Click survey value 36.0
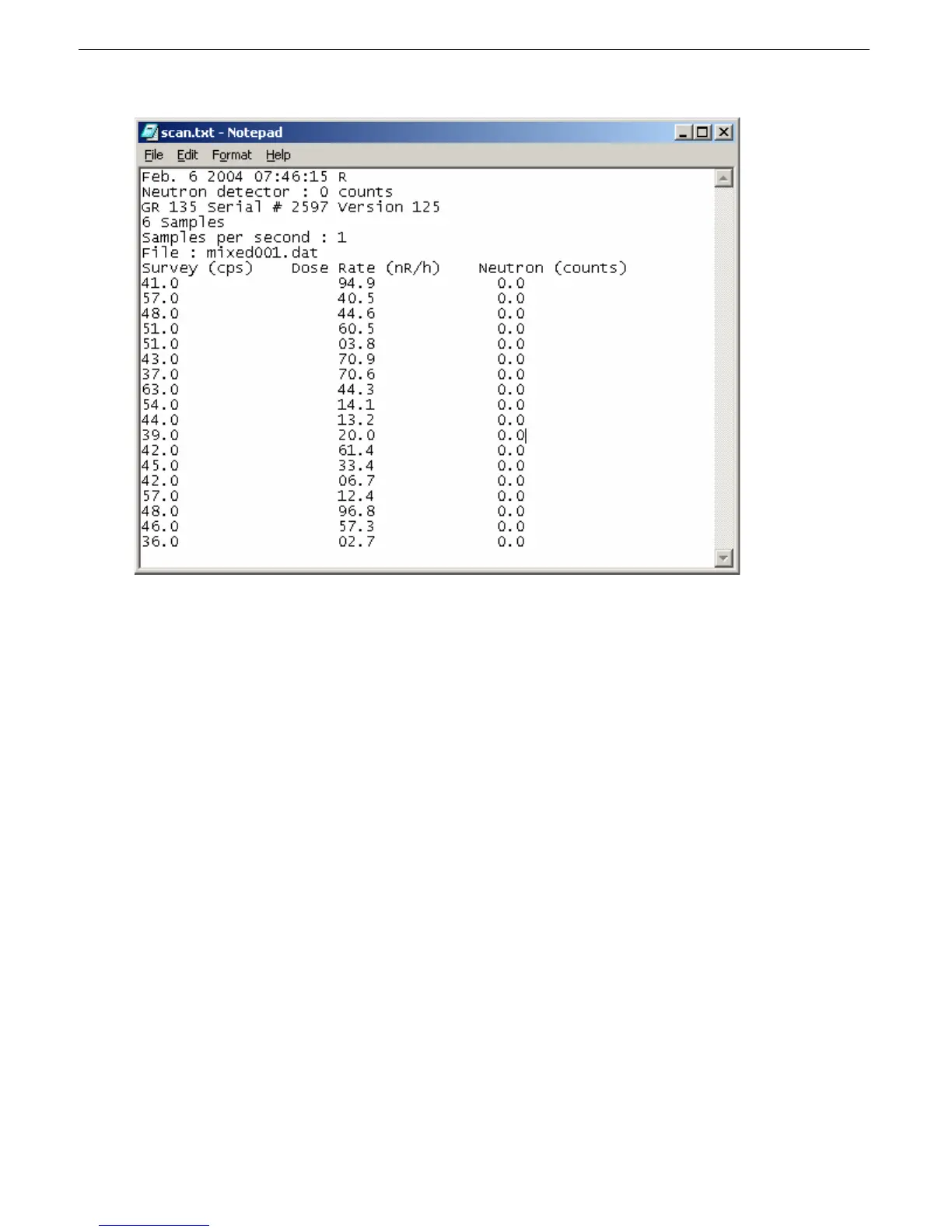Viewport: 952px width, 1232px height. coord(159,541)
